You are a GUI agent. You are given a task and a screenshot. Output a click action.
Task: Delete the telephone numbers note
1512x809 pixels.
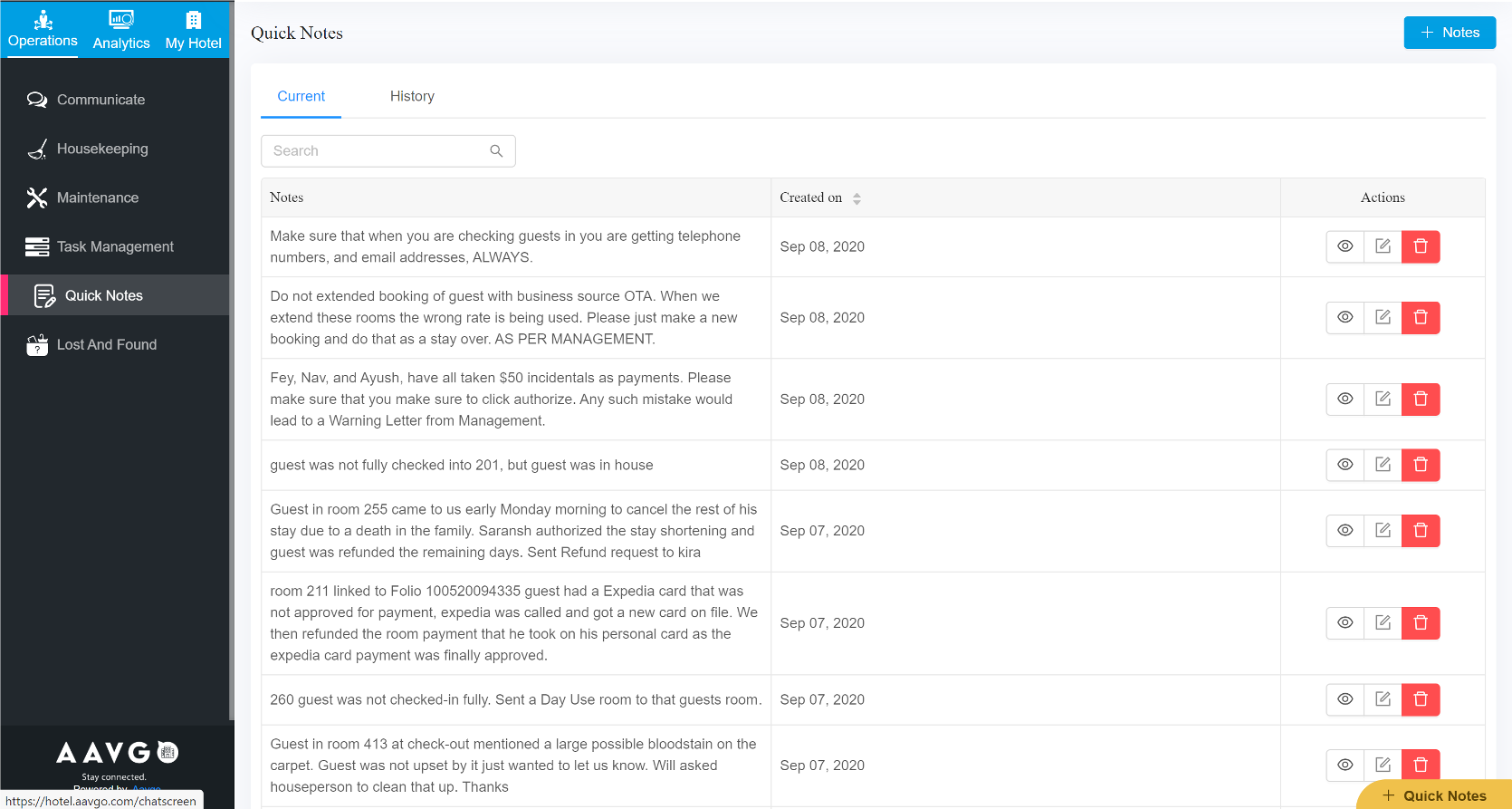pyautogui.click(x=1421, y=246)
